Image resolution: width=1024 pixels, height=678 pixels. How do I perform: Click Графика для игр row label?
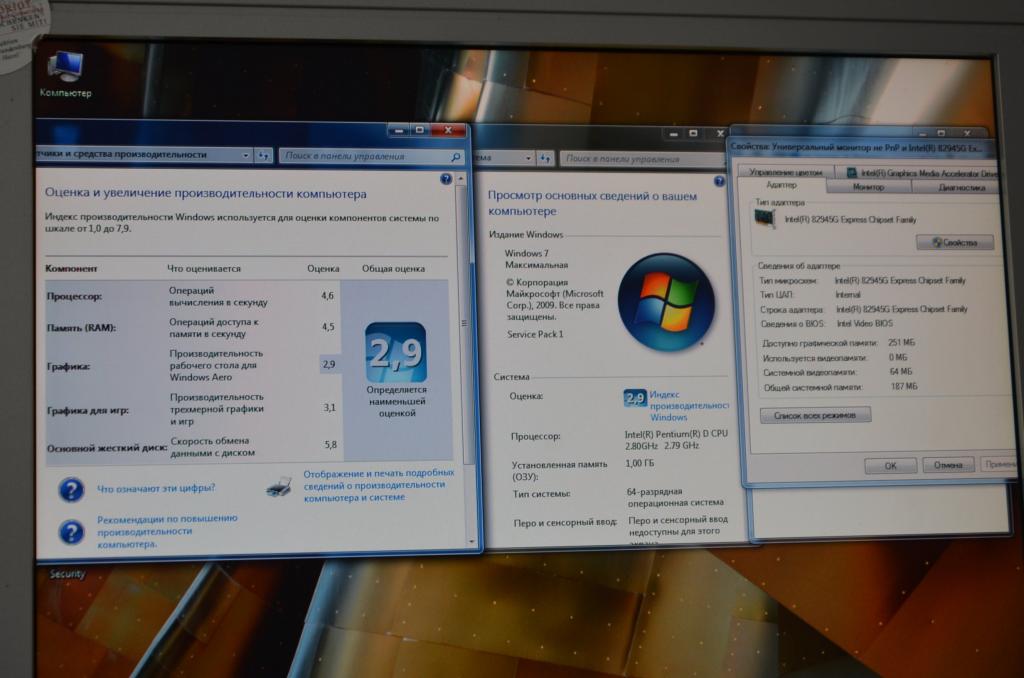(88, 410)
